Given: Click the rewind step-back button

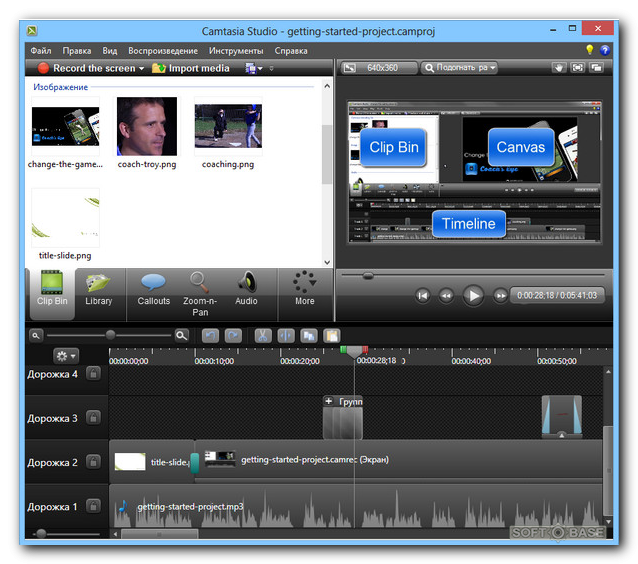Looking at the screenshot, I should (x=446, y=295).
